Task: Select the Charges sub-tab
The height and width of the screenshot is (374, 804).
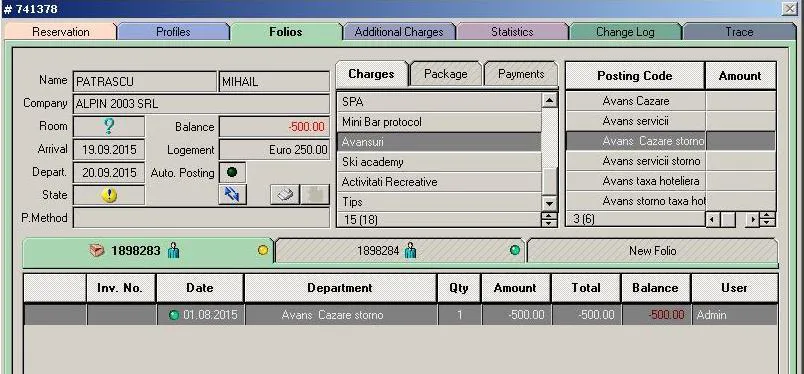Action: [371, 74]
